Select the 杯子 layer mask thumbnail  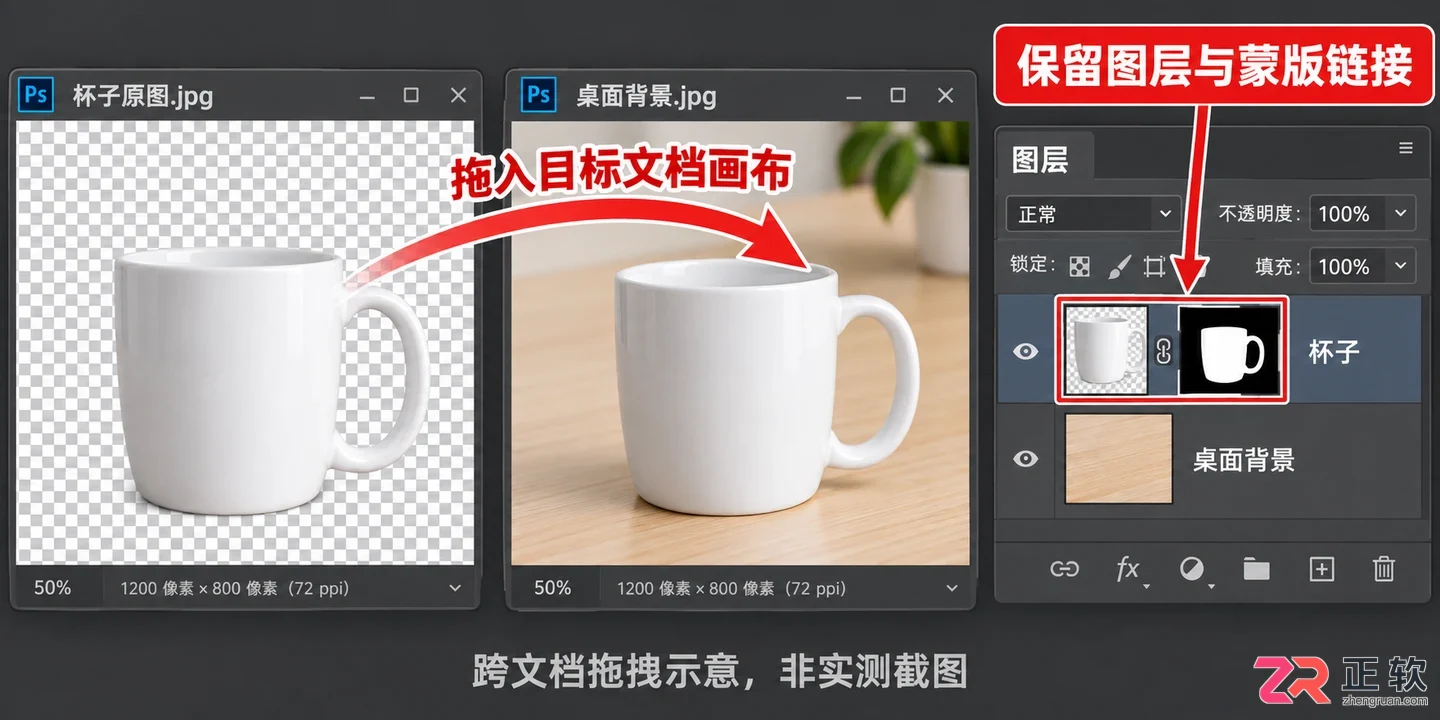pyautogui.click(x=1230, y=350)
